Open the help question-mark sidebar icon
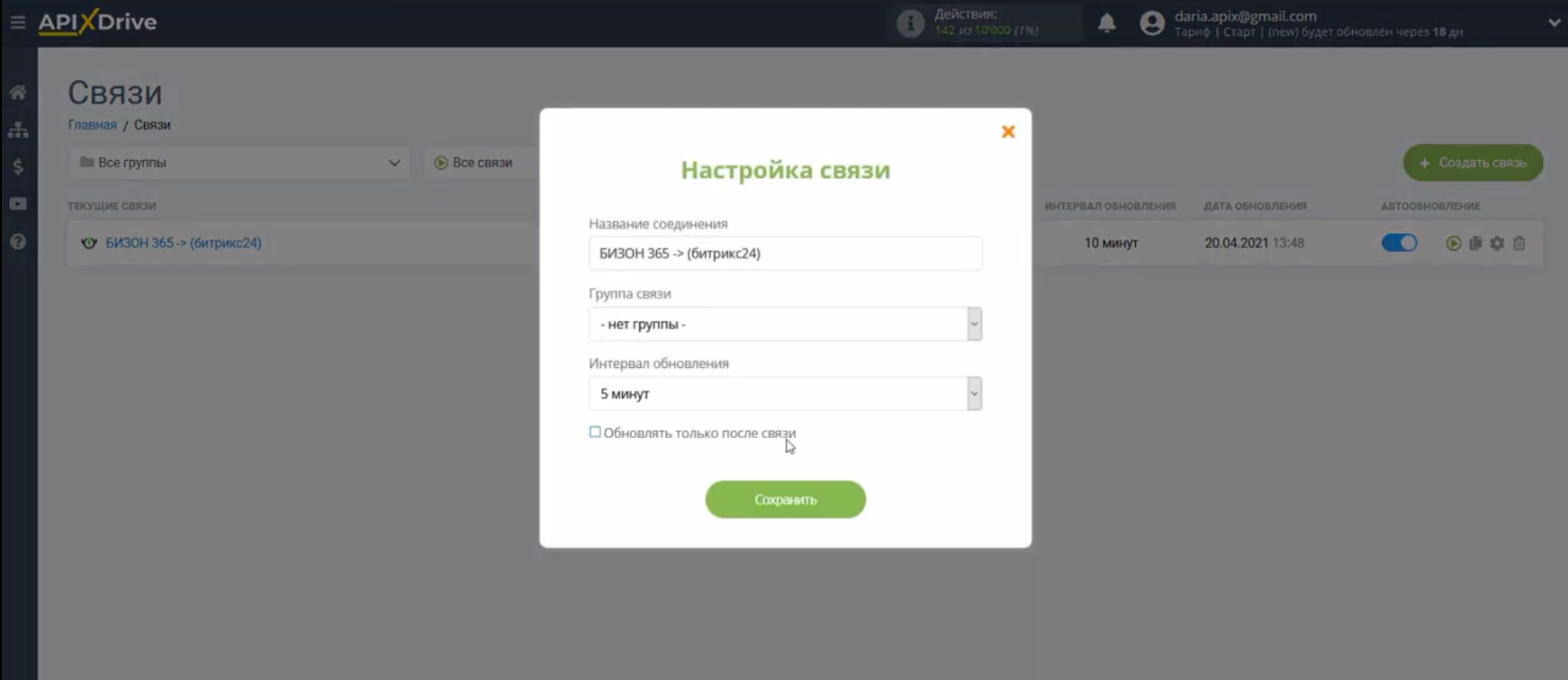The height and width of the screenshot is (680, 1568). pos(18,241)
